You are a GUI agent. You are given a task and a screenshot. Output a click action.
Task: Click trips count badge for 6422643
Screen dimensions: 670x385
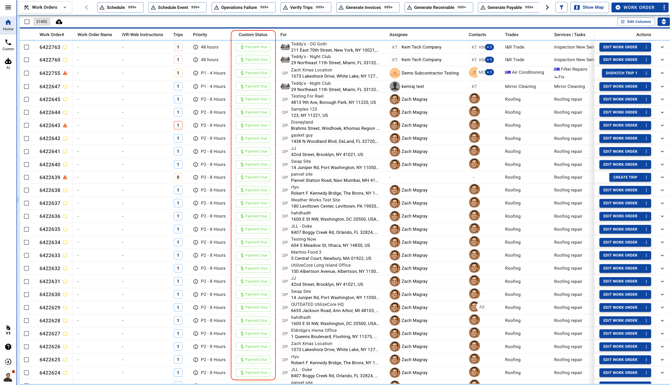coord(178,125)
